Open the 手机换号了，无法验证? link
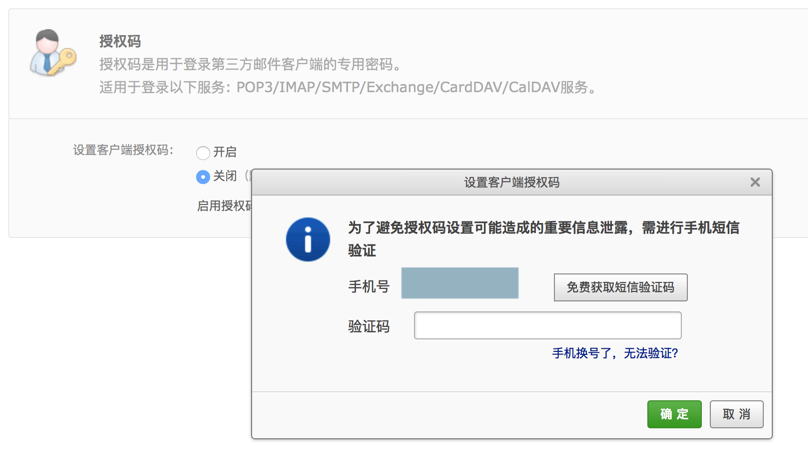Image resolution: width=808 pixels, height=461 pixels. [x=615, y=354]
